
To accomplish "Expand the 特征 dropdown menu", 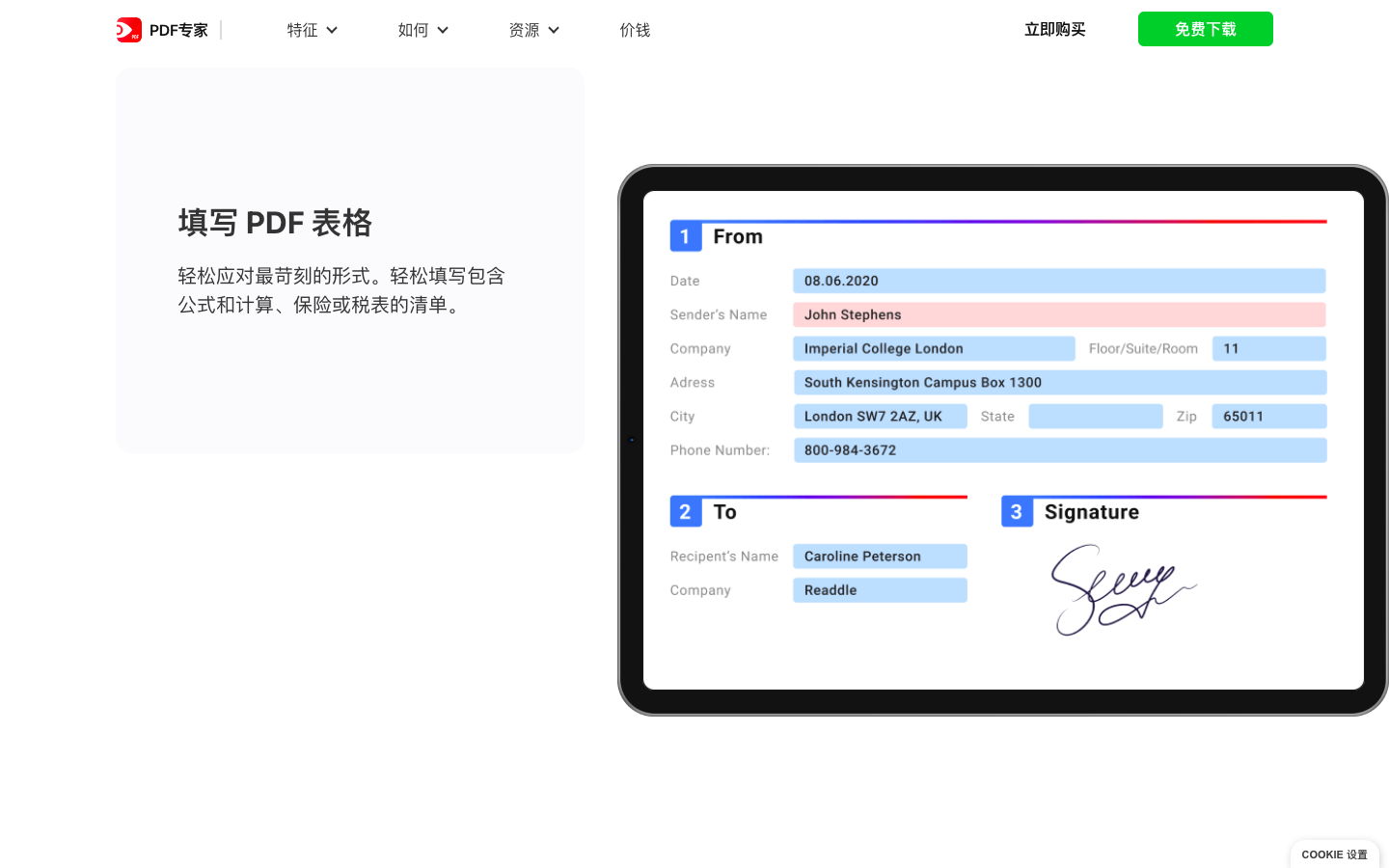I will (312, 30).
